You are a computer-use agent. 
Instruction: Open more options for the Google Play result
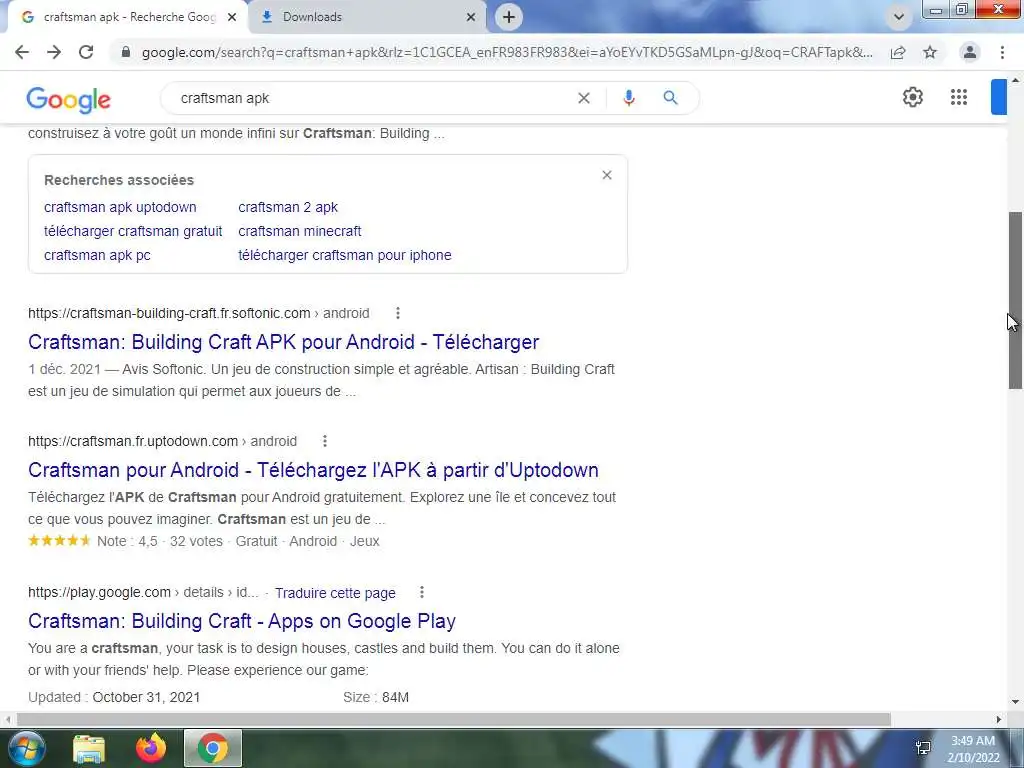click(x=422, y=592)
